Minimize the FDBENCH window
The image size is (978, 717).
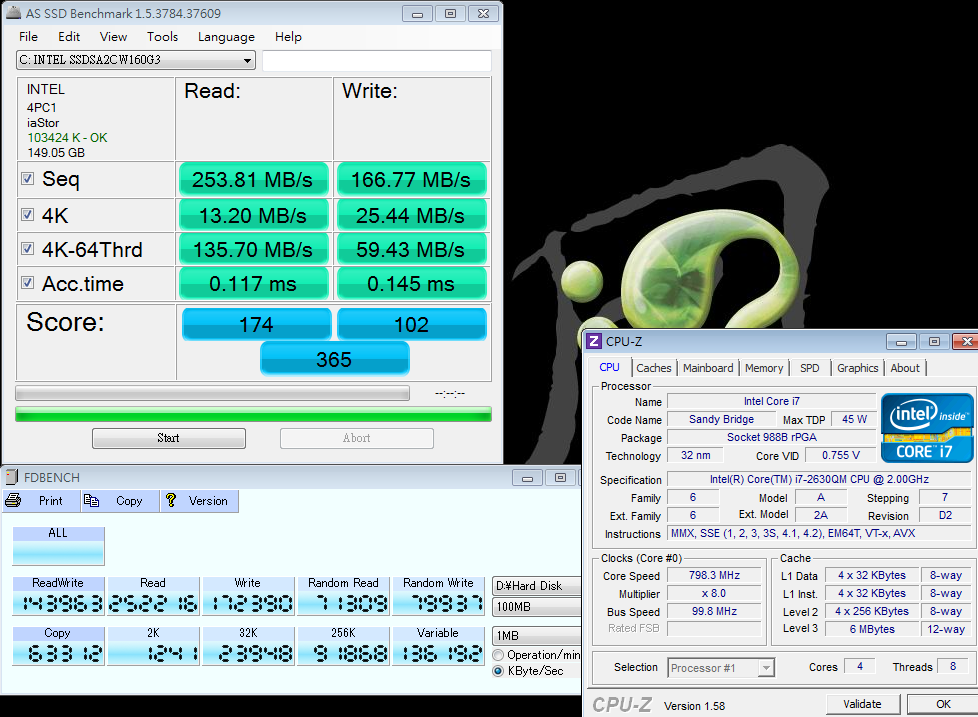point(528,478)
